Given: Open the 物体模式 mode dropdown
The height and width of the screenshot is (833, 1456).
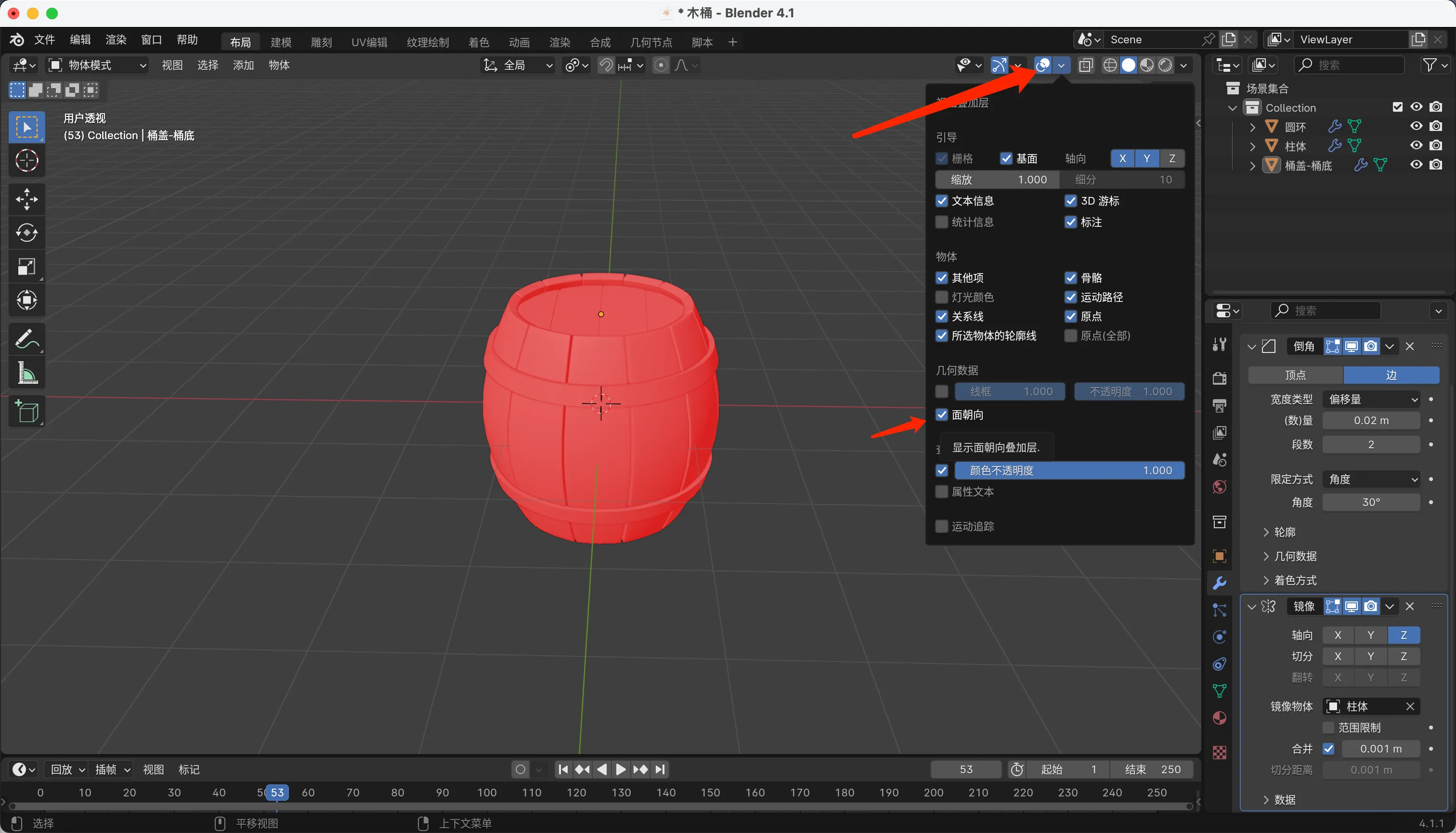Looking at the screenshot, I should [x=97, y=65].
